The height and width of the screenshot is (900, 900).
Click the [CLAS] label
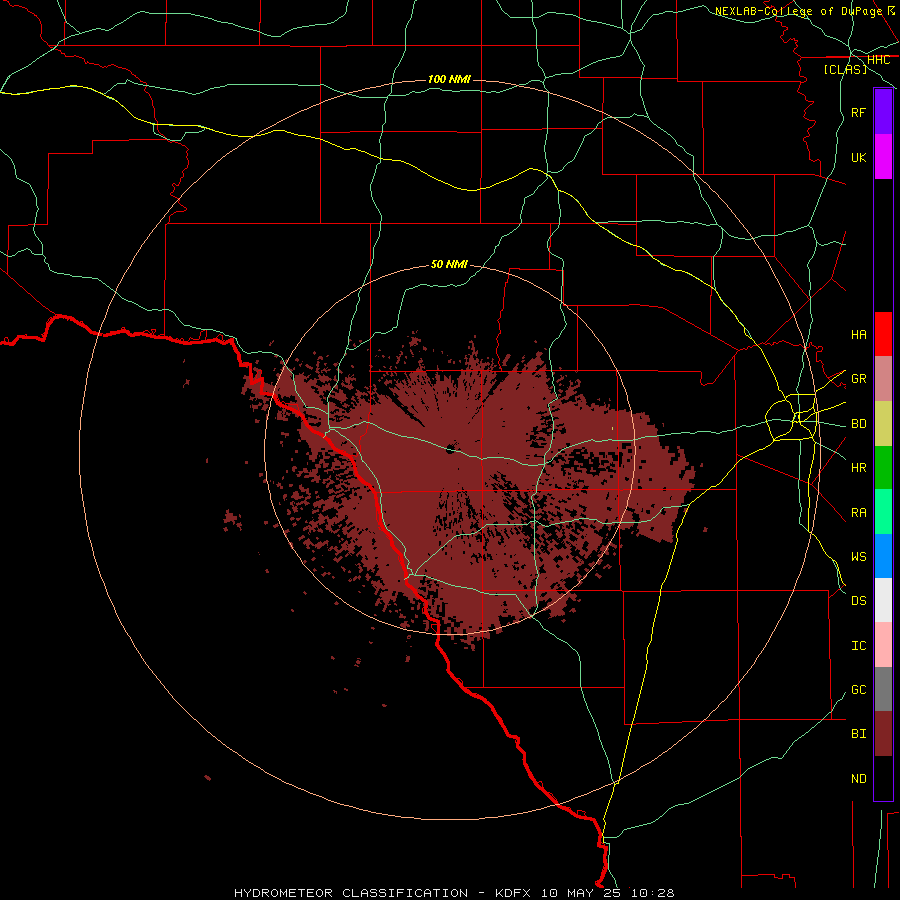click(x=845, y=69)
